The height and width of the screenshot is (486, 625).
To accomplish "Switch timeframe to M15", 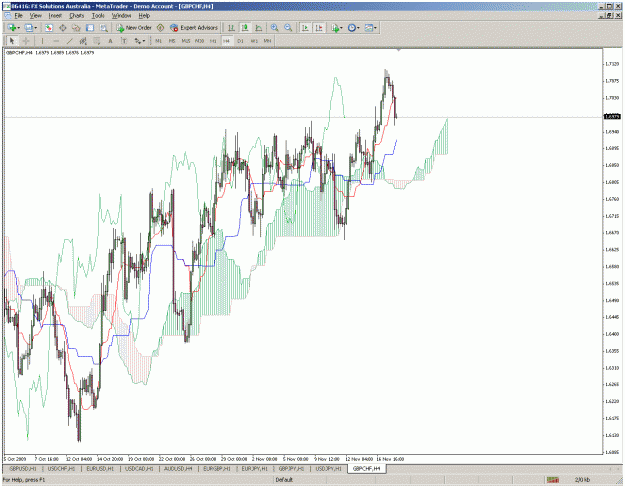I will 186,41.
